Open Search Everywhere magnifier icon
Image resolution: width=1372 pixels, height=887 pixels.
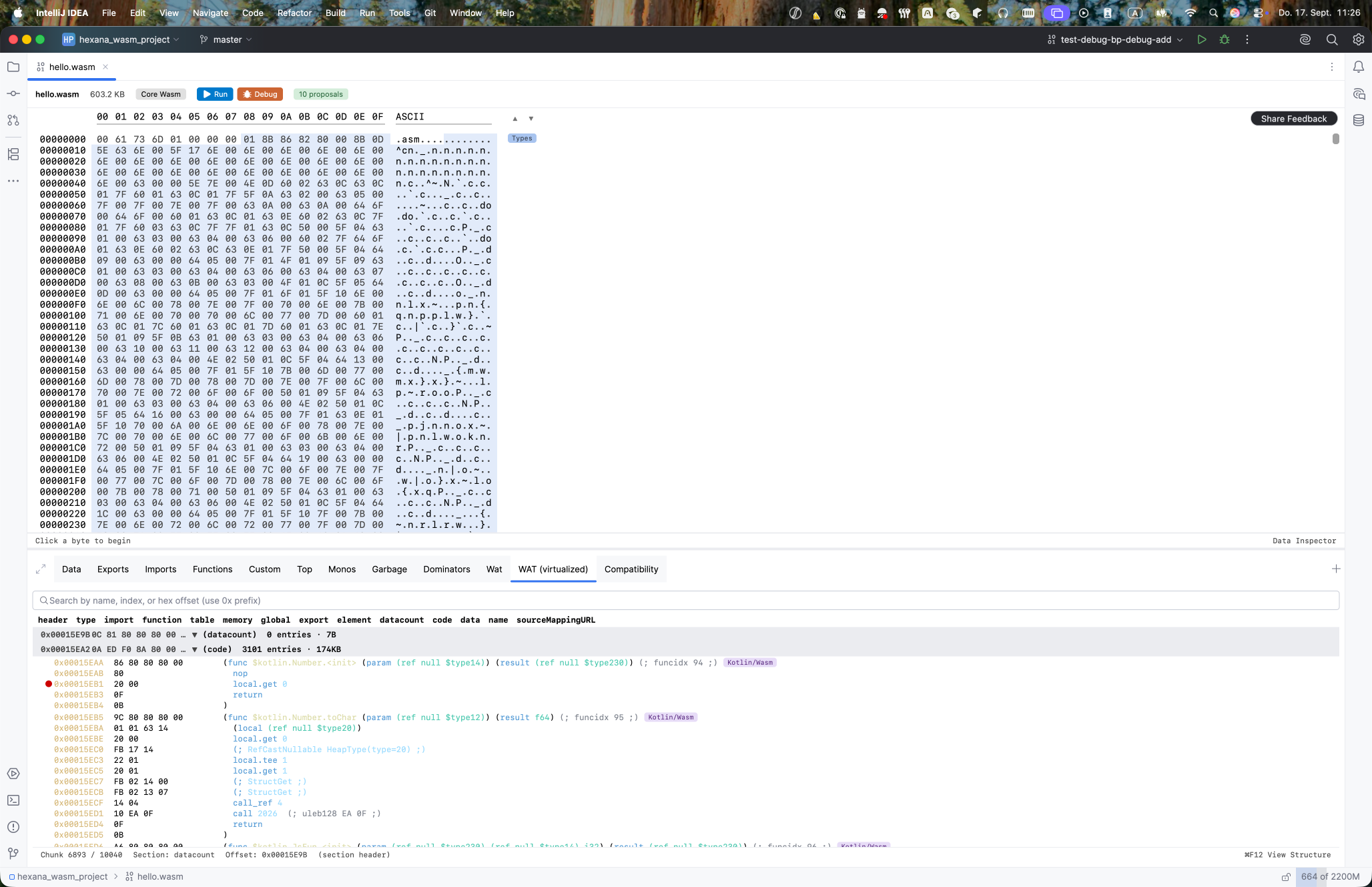[1332, 39]
